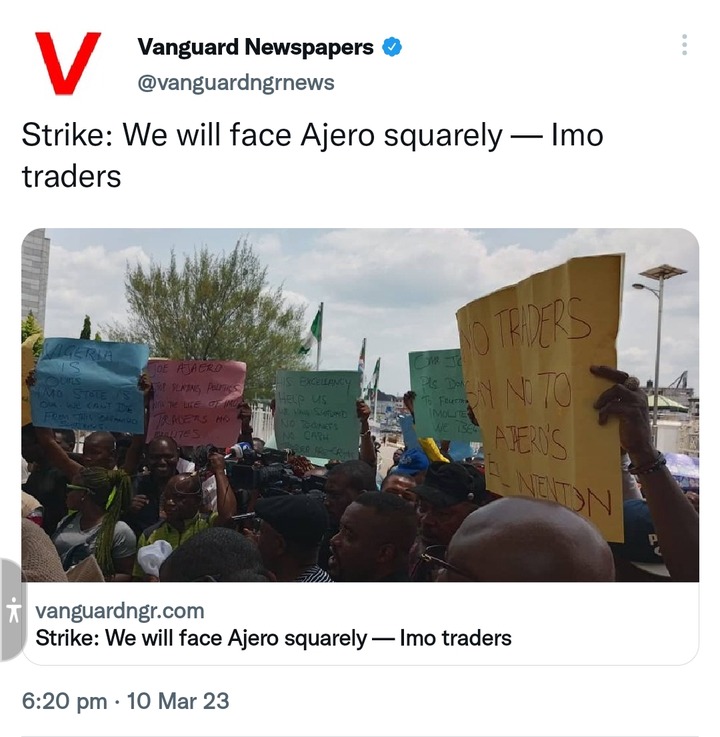Open card title Strike: We will face Ajero
This screenshot has width=720, height=737.
(x=274, y=638)
